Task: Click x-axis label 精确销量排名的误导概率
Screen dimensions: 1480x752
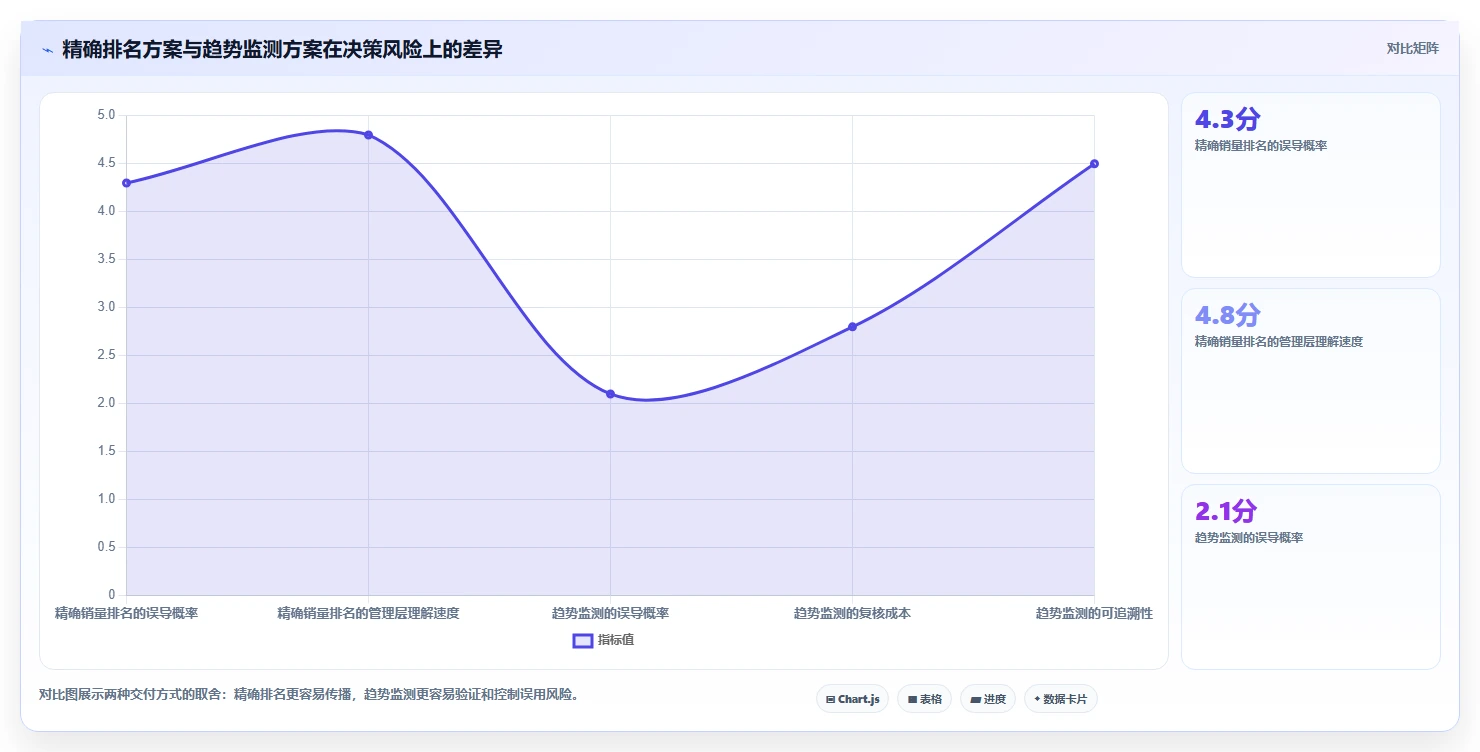Action: pyautogui.click(x=126, y=613)
